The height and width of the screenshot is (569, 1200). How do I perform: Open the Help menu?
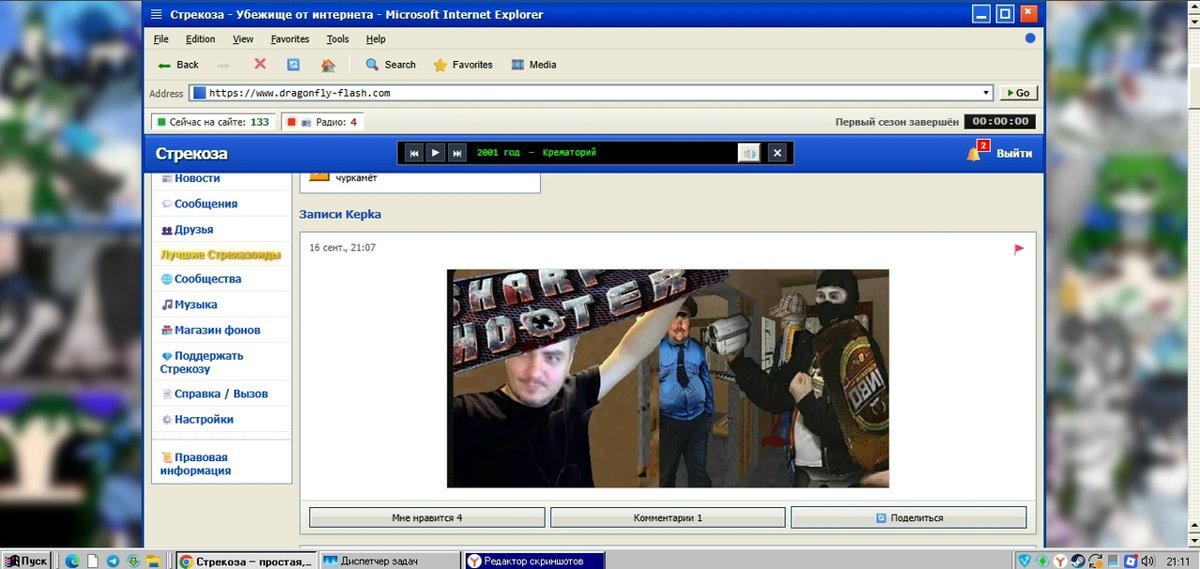click(376, 39)
